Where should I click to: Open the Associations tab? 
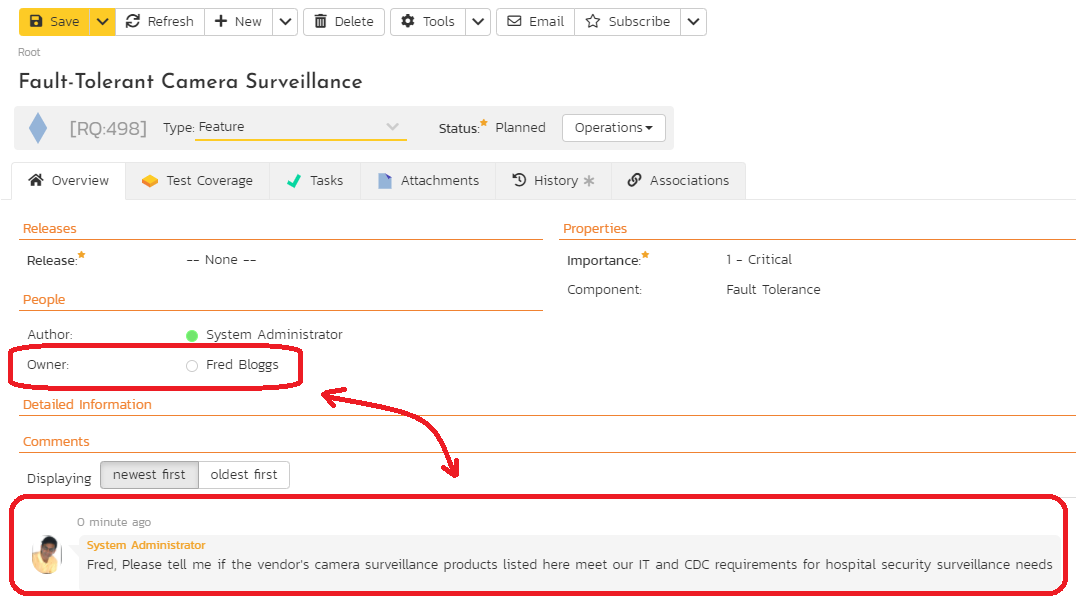(678, 181)
